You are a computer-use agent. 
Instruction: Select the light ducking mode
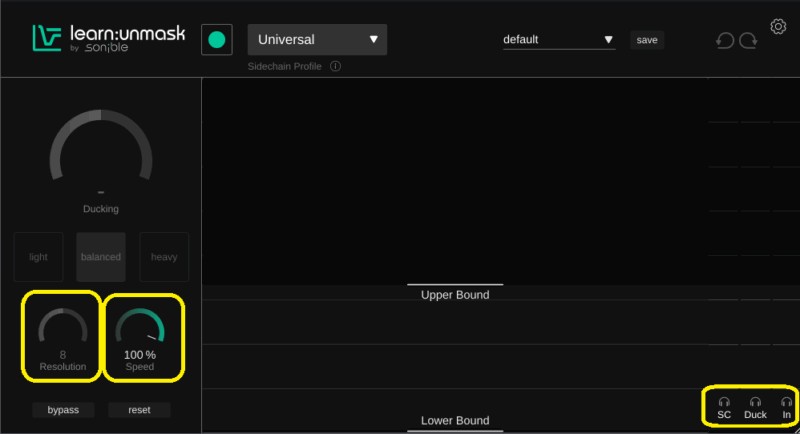click(x=38, y=257)
